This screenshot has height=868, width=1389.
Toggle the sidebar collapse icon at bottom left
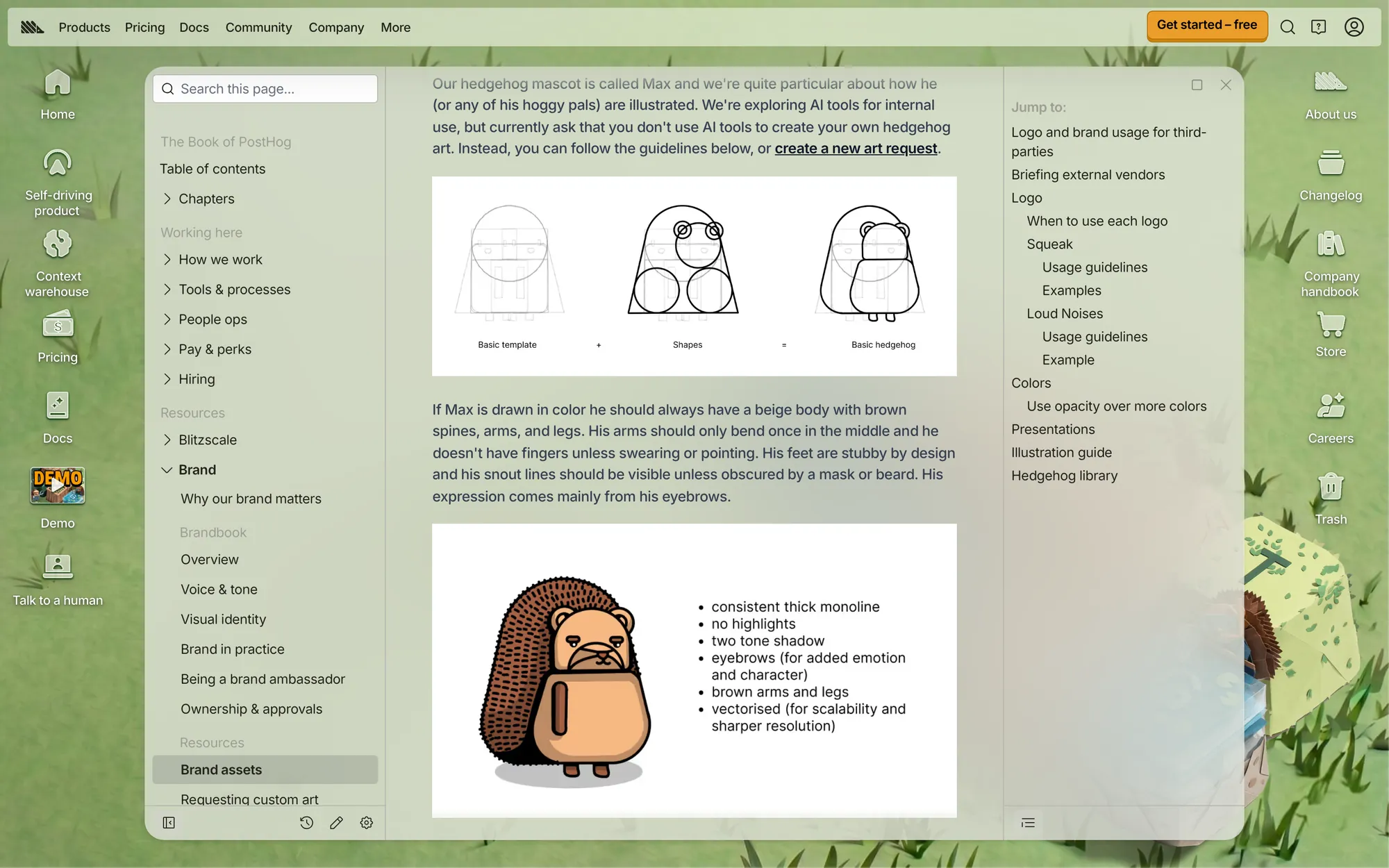tap(169, 823)
